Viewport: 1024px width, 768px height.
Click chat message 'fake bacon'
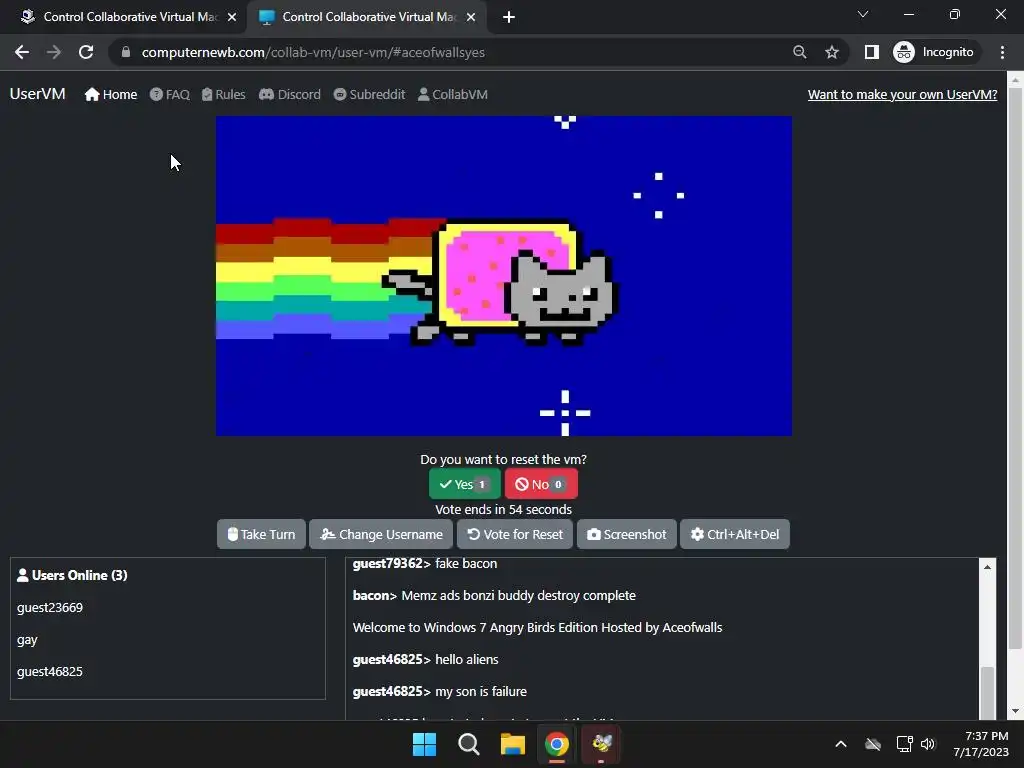pos(466,564)
